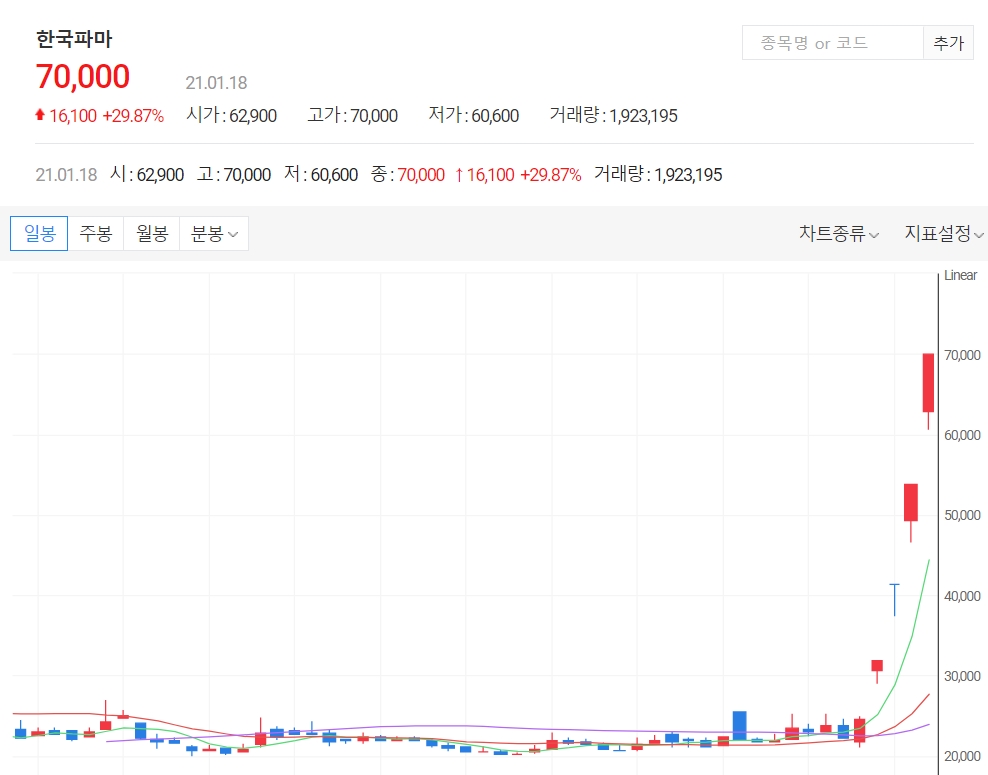Switch to the 주봉 weekly chart tab

[x=96, y=234]
